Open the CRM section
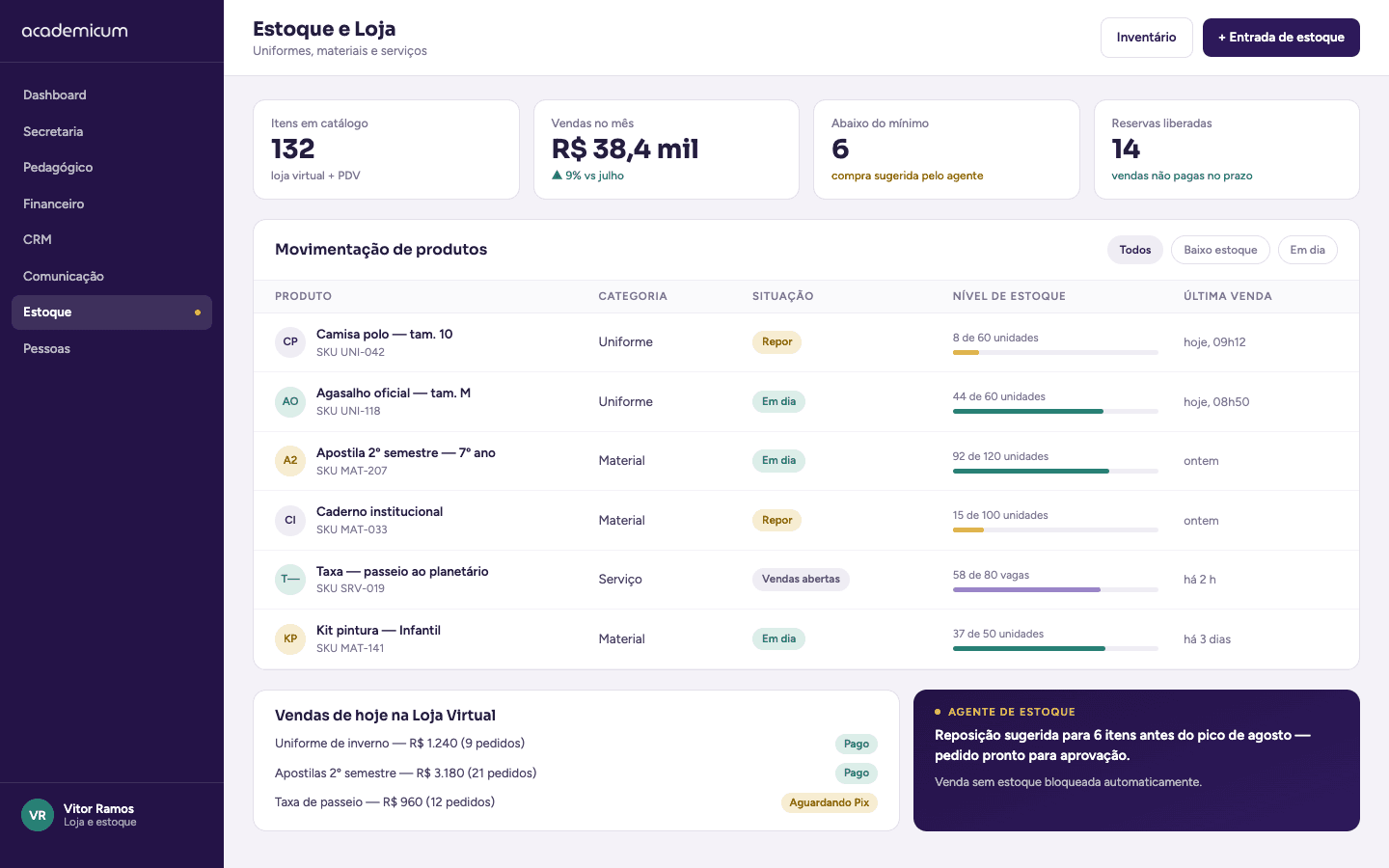This screenshot has width=1389, height=868. [x=112, y=239]
